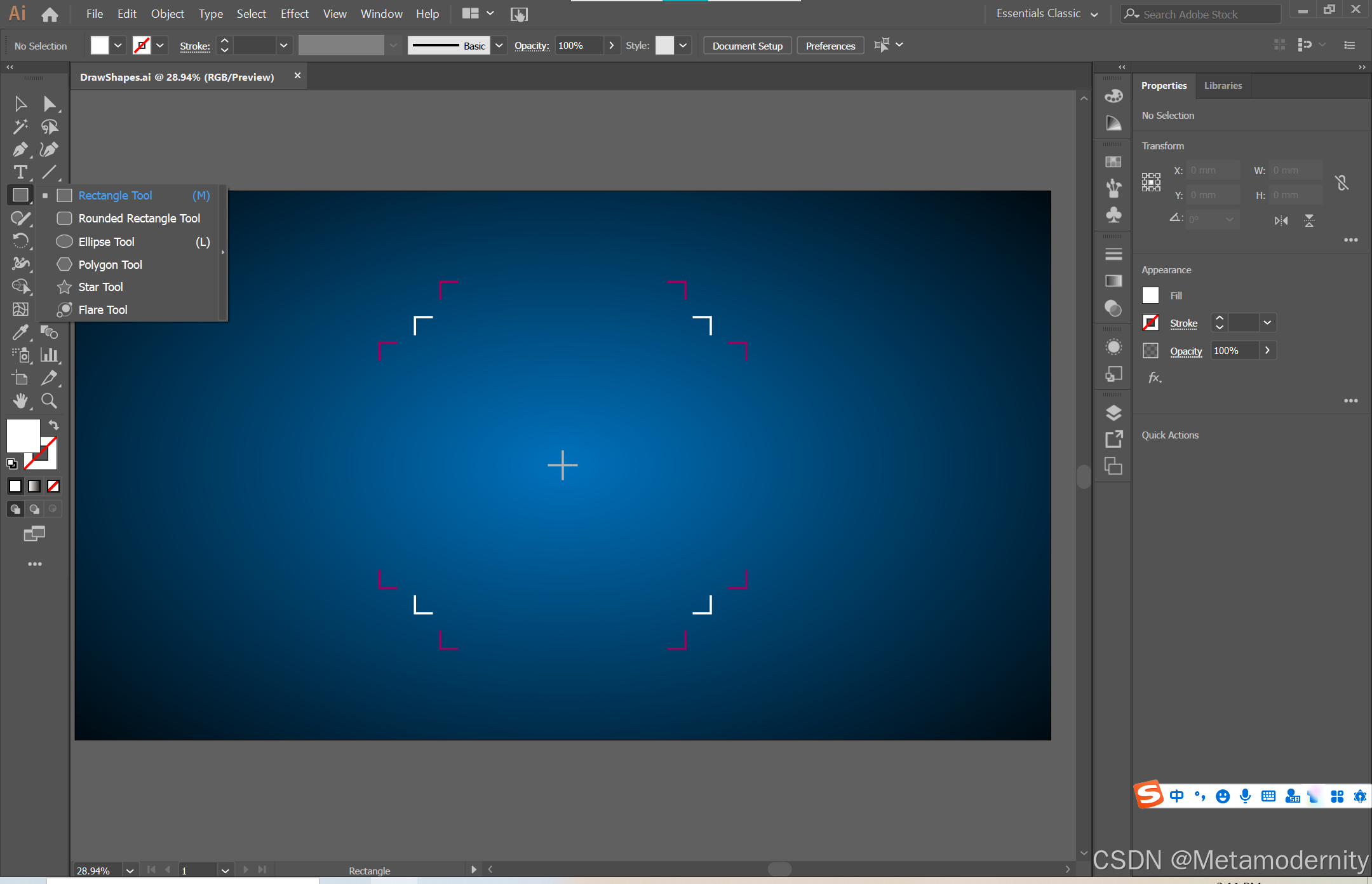Swap fill and stroke colors
The image size is (1372, 884).
point(54,425)
